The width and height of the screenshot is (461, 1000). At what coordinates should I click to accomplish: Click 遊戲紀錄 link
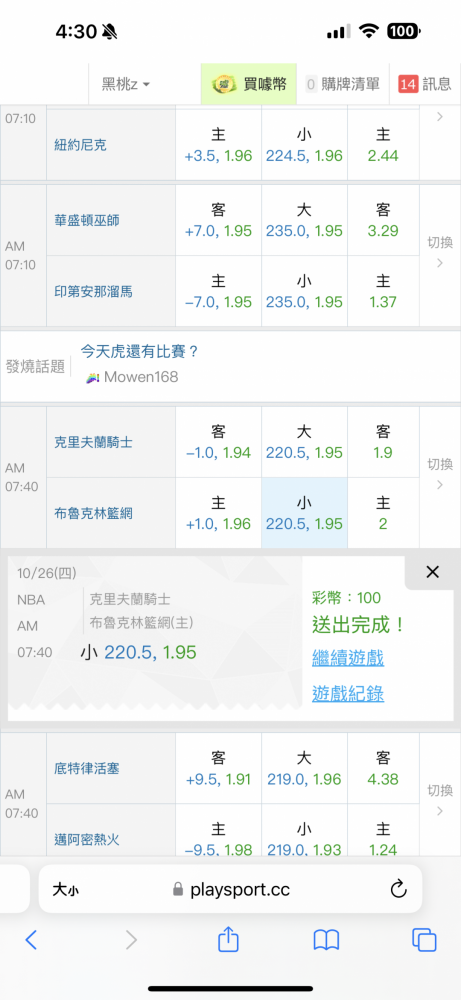click(348, 693)
